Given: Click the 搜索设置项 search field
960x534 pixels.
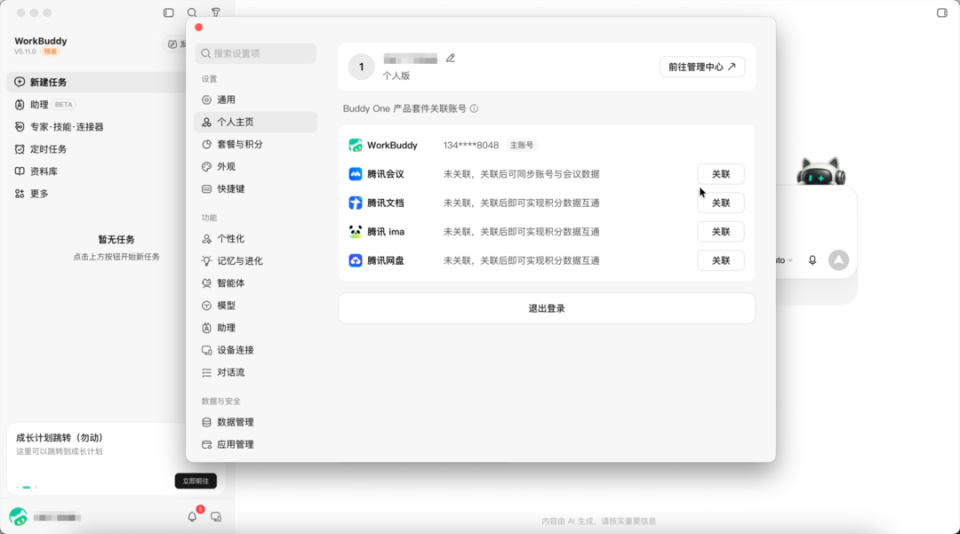Looking at the screenshot, I should click(255, 53).
